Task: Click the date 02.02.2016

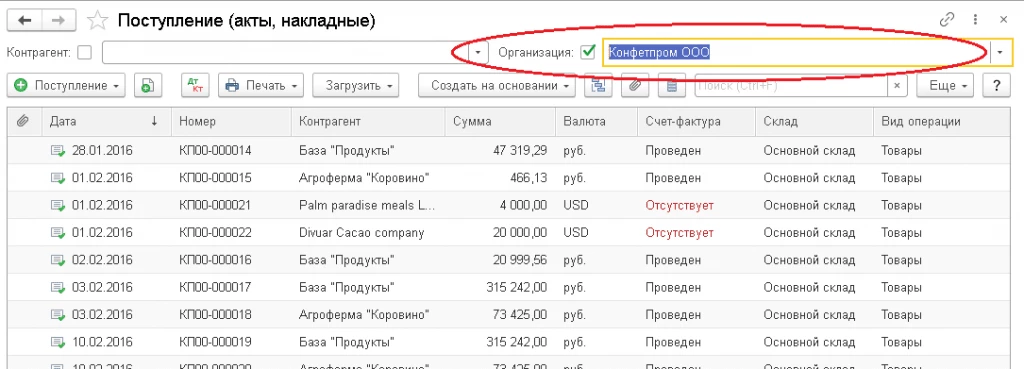Action: (102, 260)
